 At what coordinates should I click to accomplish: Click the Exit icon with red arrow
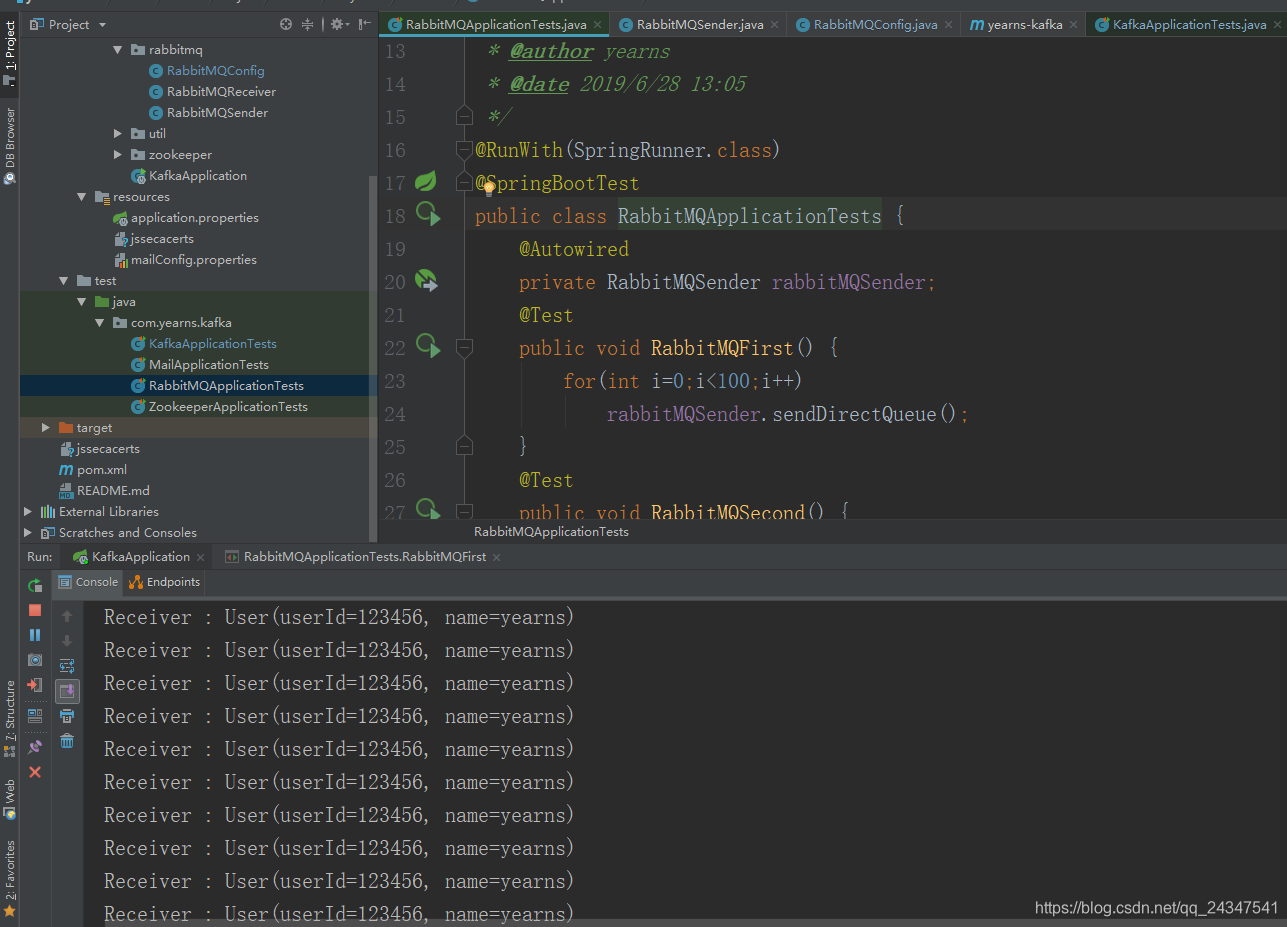coord(35,685)
